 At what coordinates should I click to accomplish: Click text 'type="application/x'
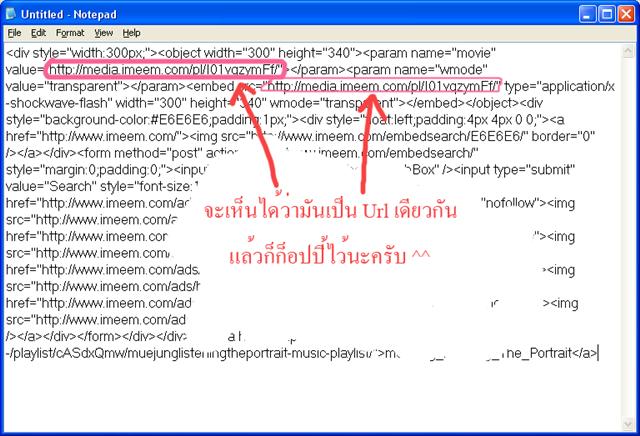(x=560, y=87)
